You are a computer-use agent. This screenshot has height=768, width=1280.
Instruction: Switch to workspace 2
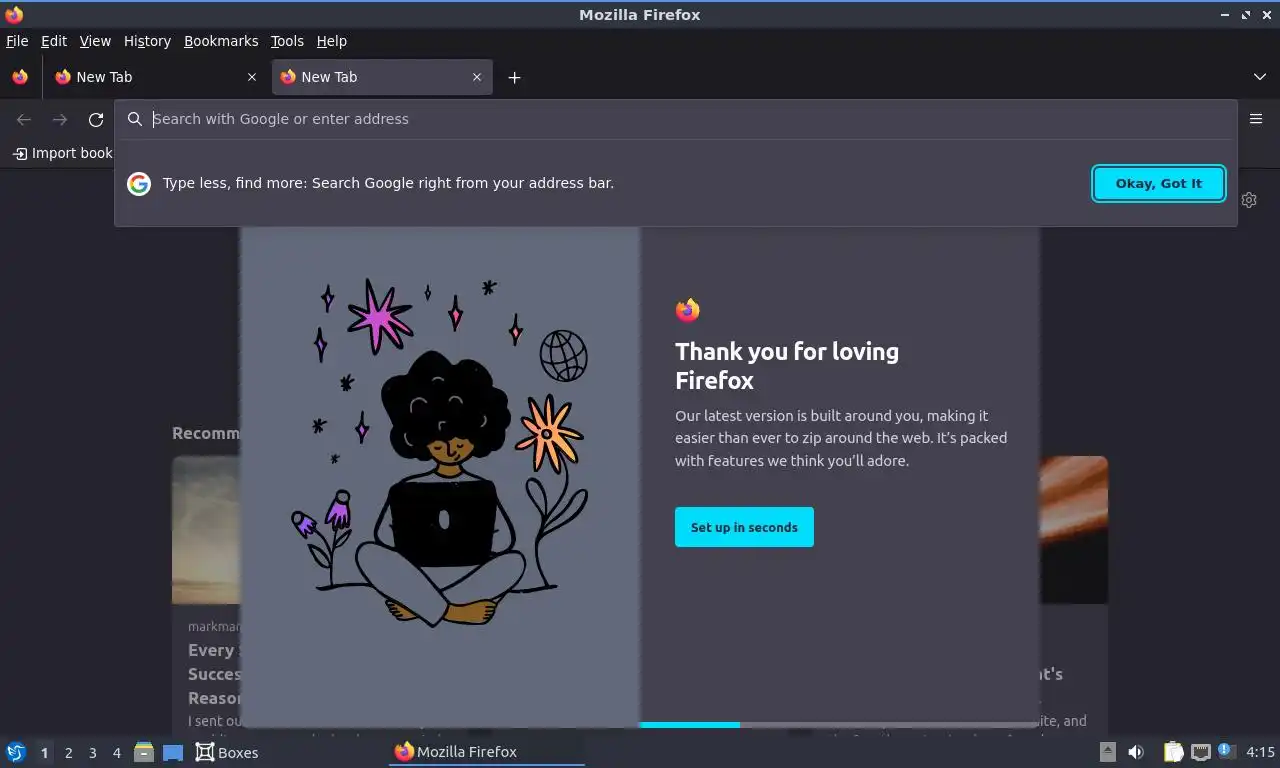(68, 752)
